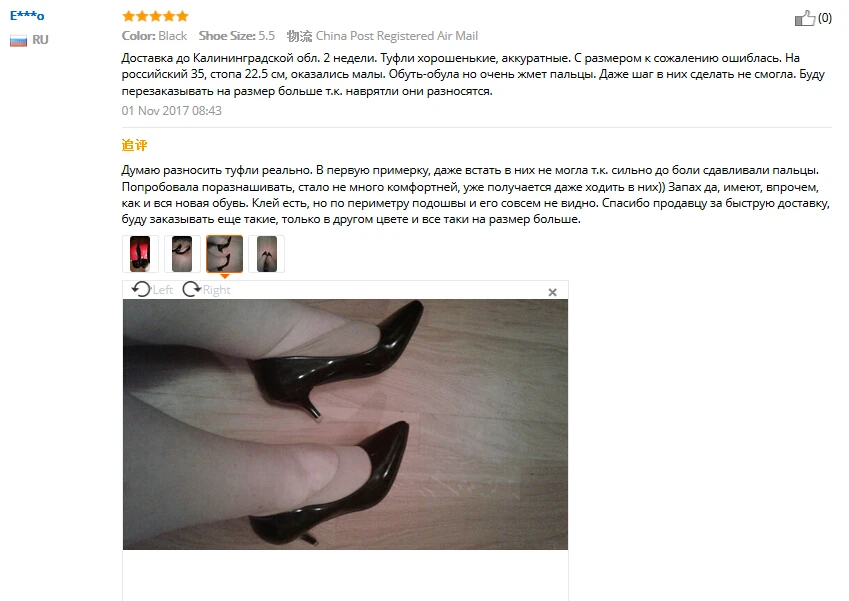Click the five-star rating icons
Viewport: 849px width, 601px height.
(155, 16)
